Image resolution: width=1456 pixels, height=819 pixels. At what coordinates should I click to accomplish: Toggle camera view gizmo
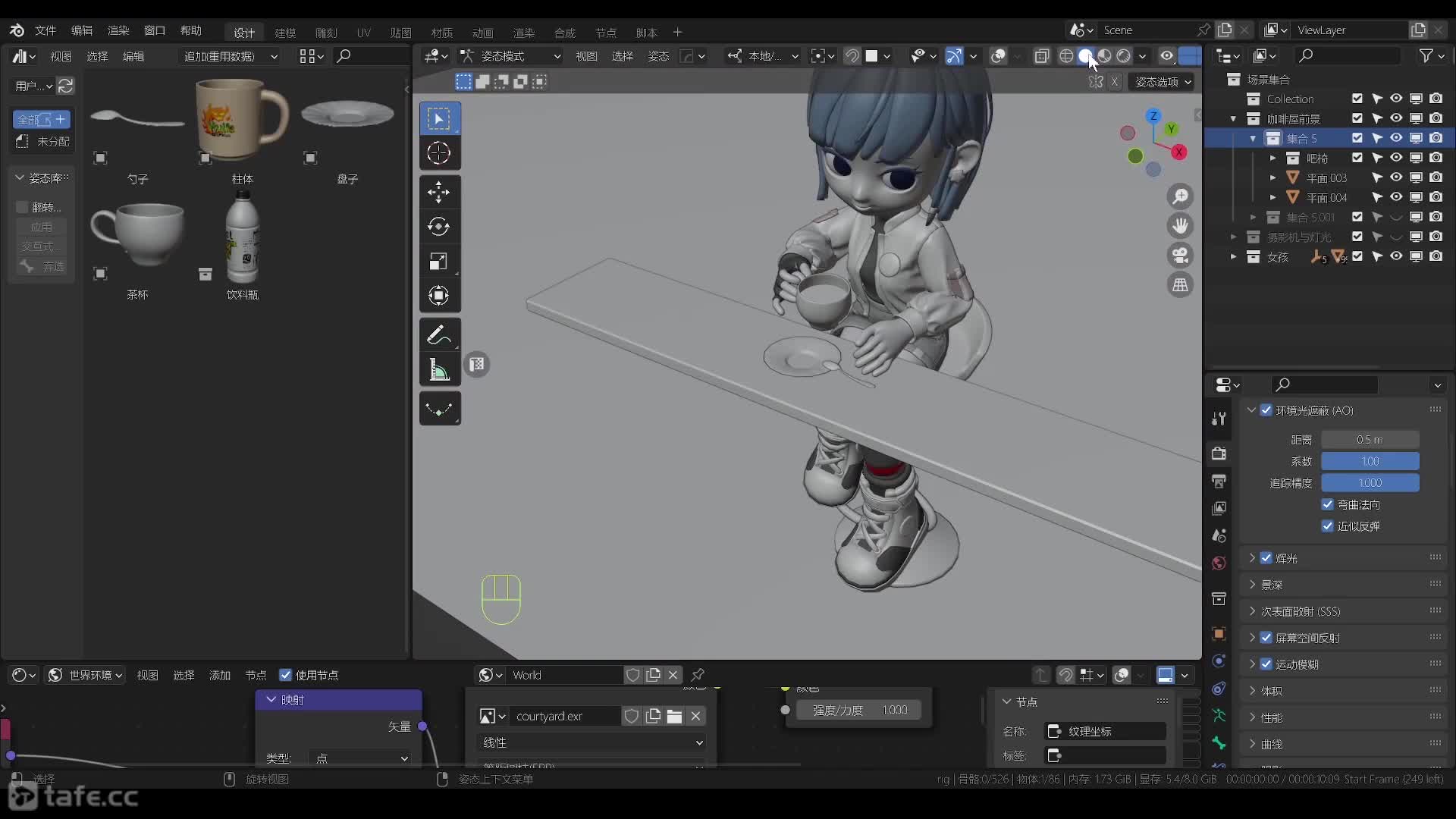pyautogui.click(x=1181, y=256)
